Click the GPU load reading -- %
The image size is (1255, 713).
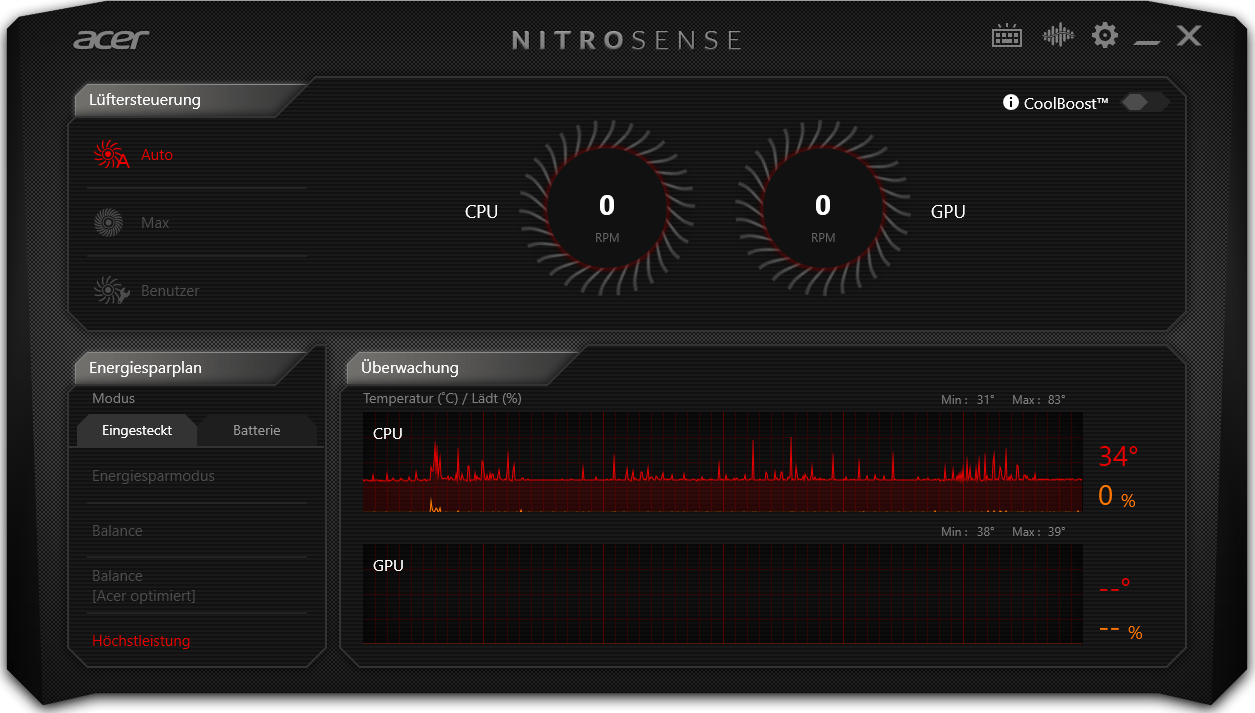coord(1120,630)
